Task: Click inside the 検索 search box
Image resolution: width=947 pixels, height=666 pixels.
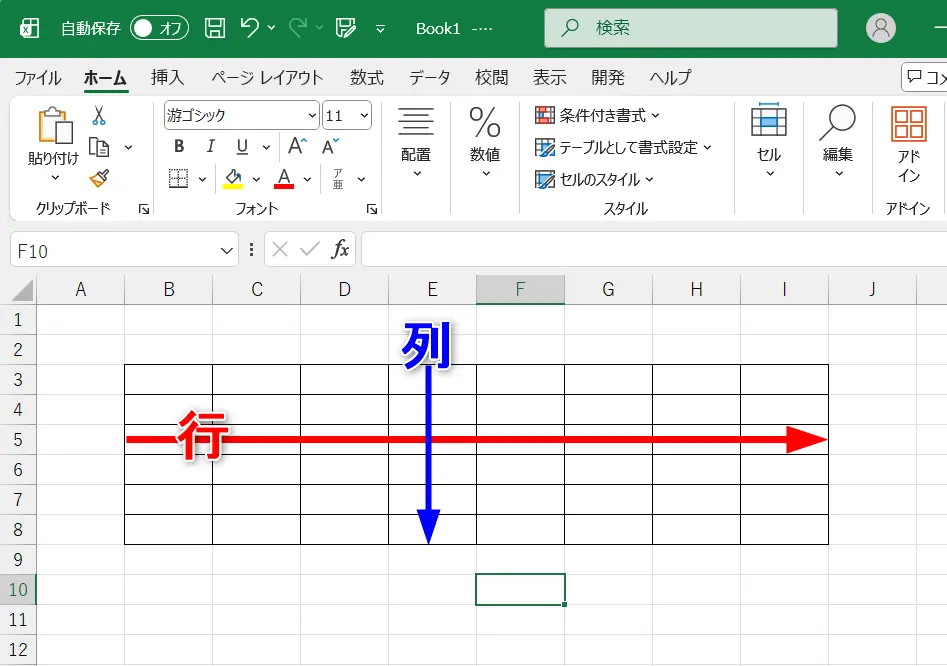Action: point(690,29)
